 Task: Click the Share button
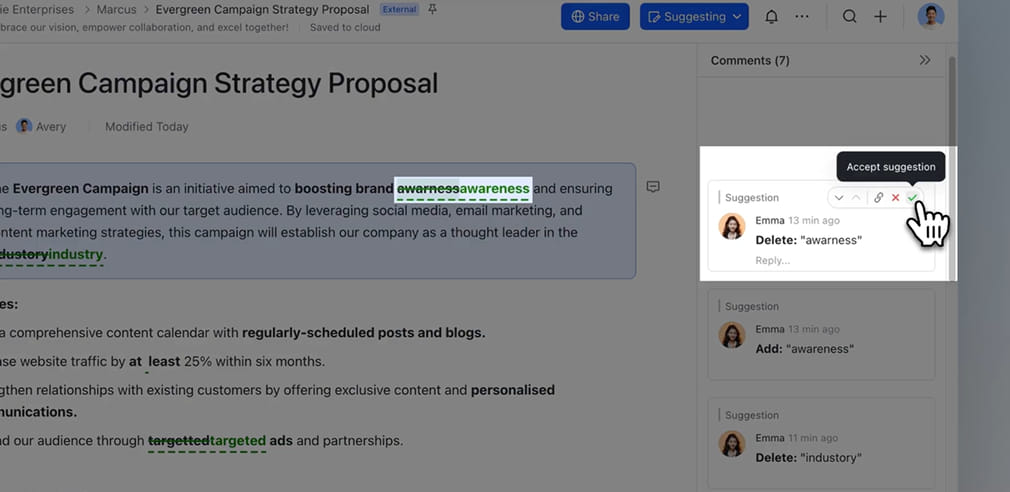595,17
